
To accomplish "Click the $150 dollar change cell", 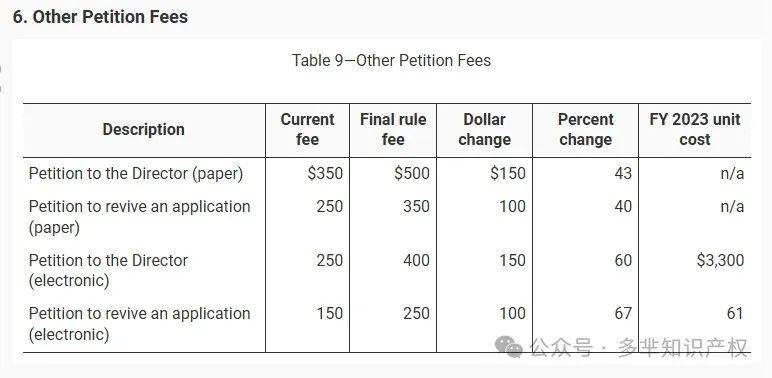I will click(508, 174).
